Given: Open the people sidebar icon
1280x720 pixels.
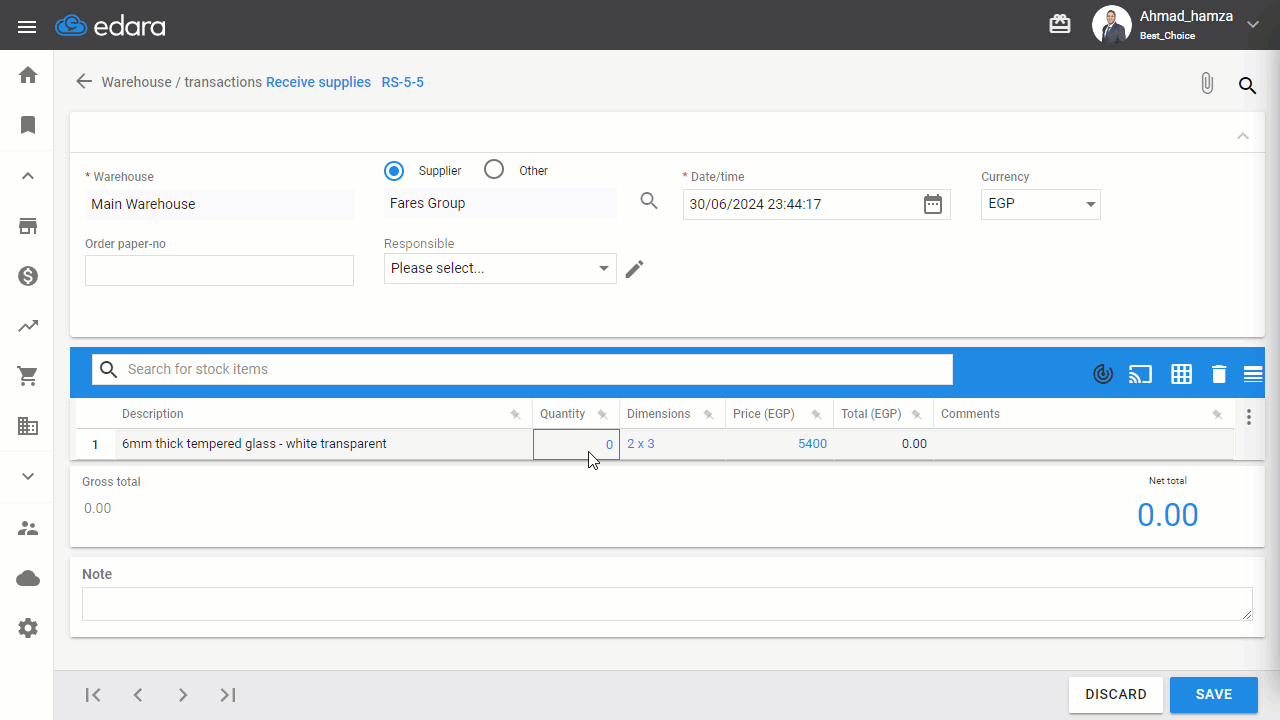Looking at the screenshot, I should click(28, 528).
